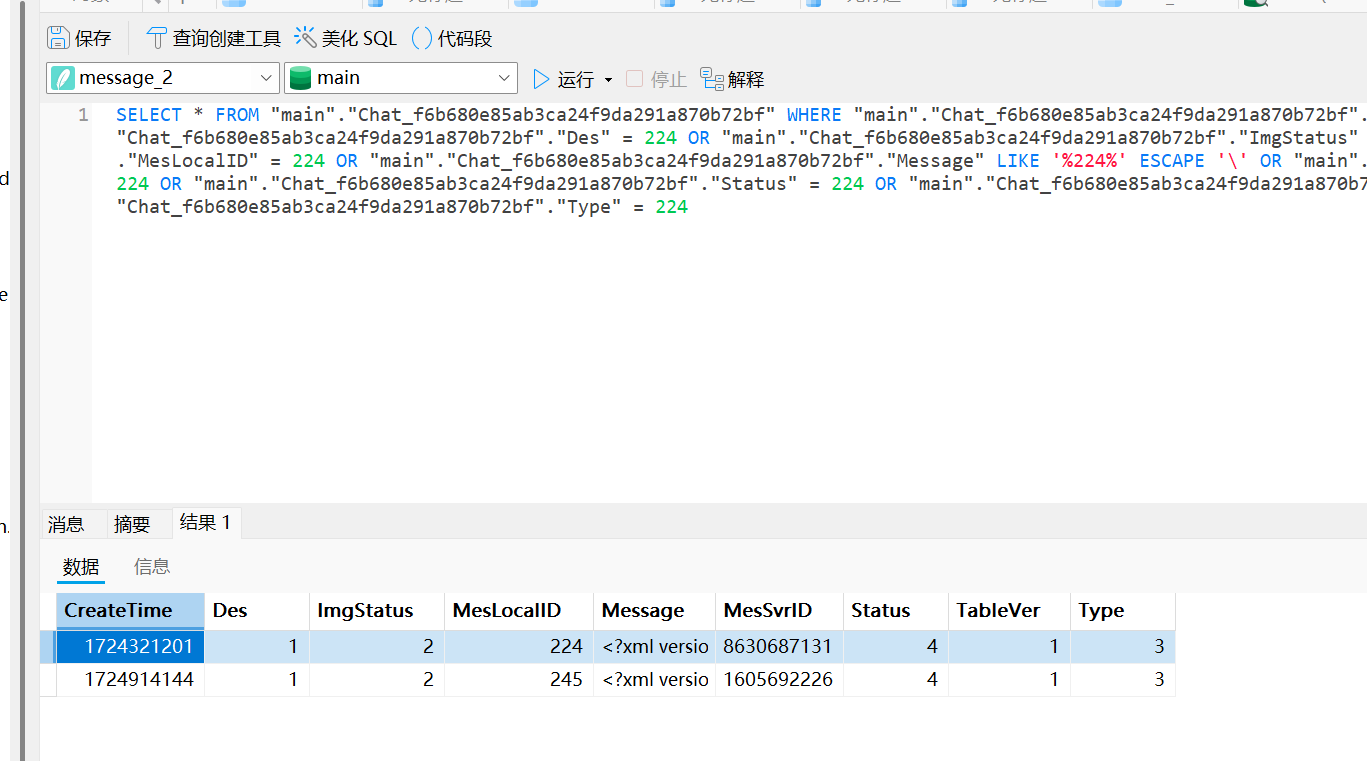The width and height of the screenshot is (1367, 761).
Task: Switch to the 摘要 tab
Action: [x=132, y=524]
